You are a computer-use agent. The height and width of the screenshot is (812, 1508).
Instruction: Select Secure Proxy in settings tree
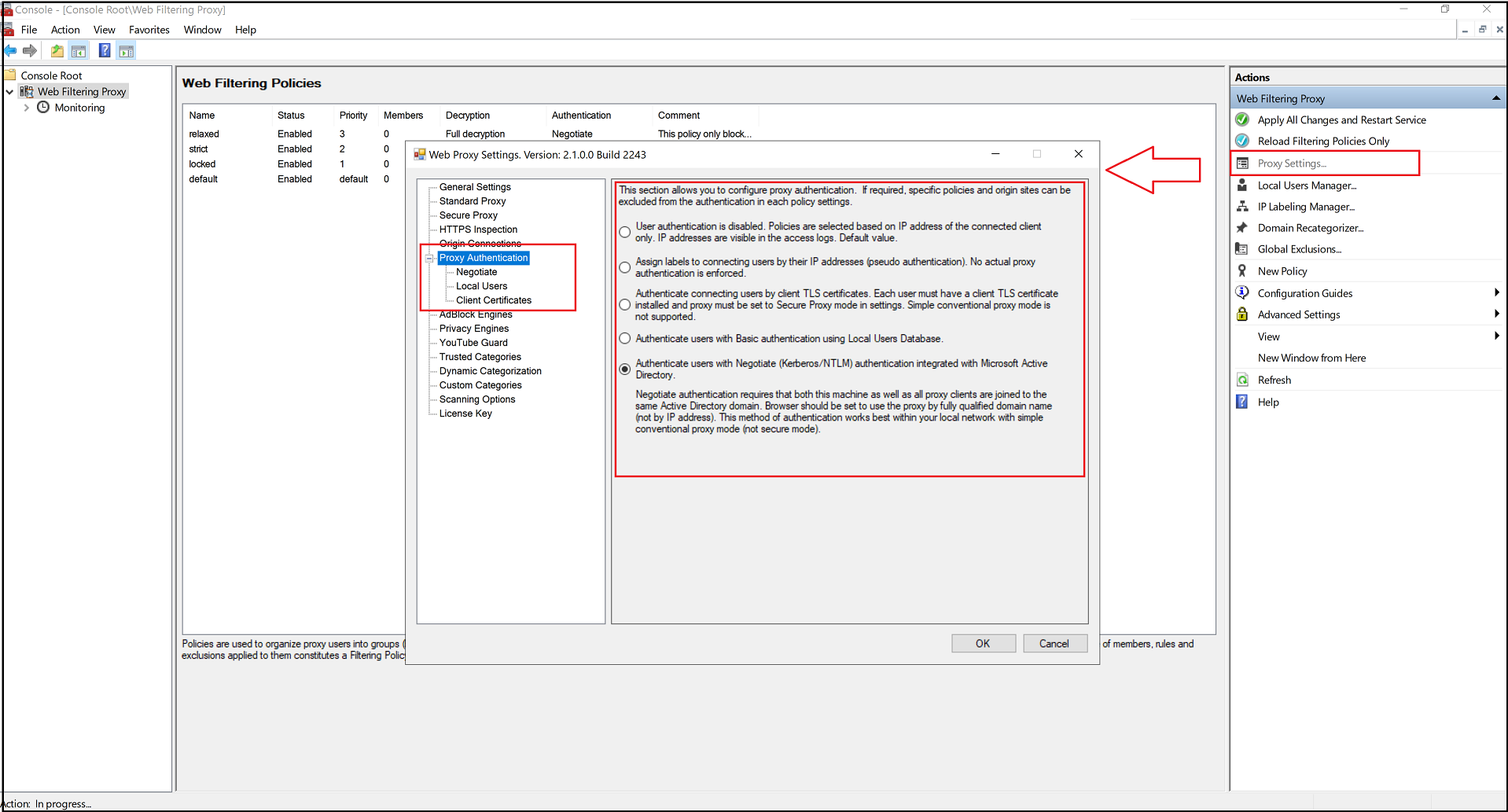tap(469, 215)
